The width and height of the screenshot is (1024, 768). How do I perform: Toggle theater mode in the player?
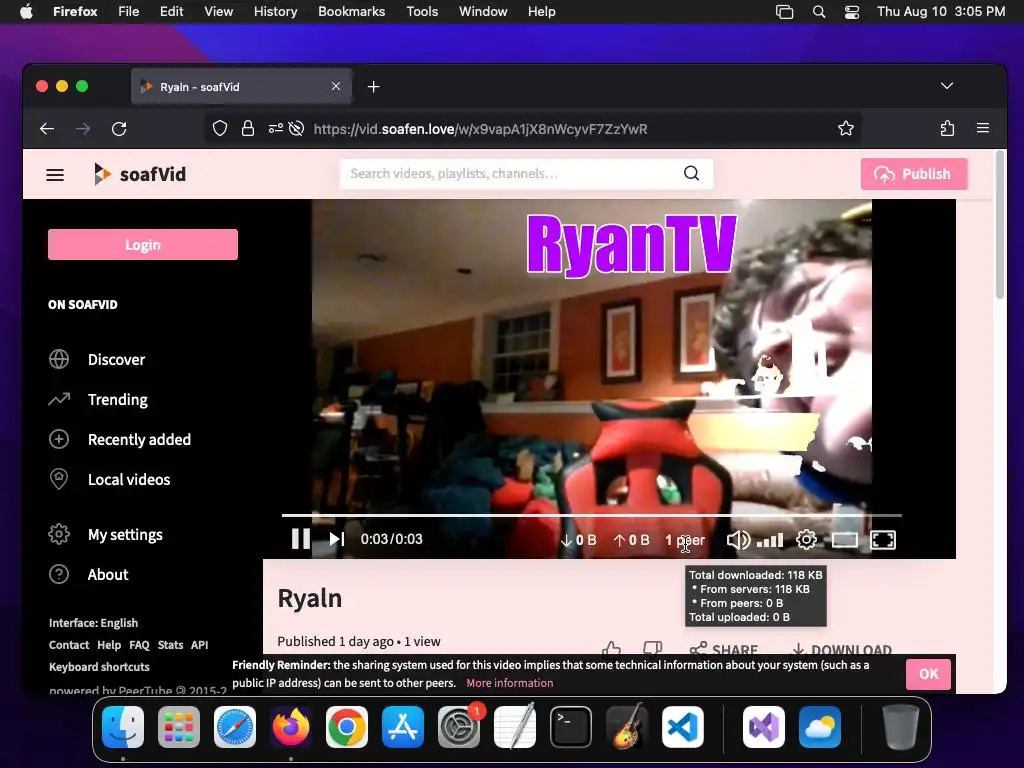[844, 540]
